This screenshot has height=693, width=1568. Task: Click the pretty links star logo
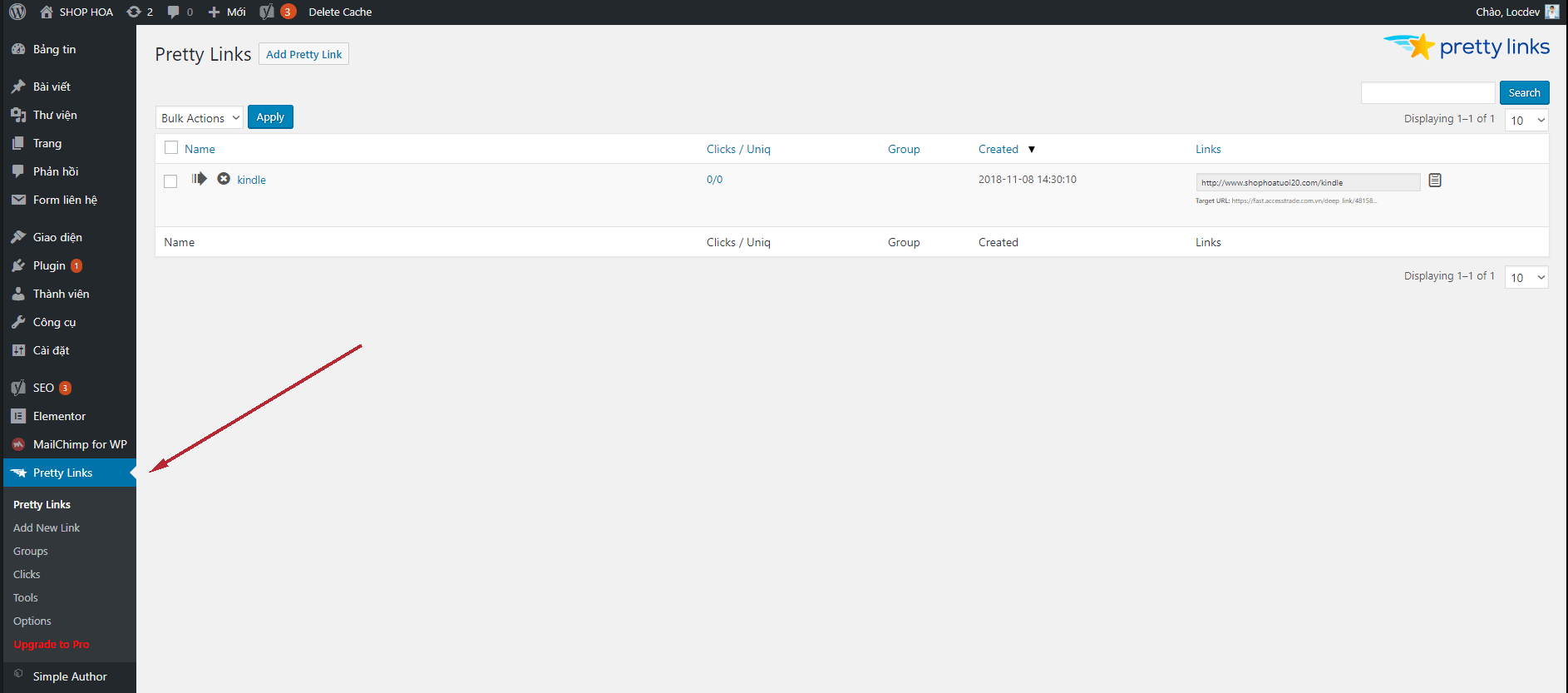click(1467, 47)
